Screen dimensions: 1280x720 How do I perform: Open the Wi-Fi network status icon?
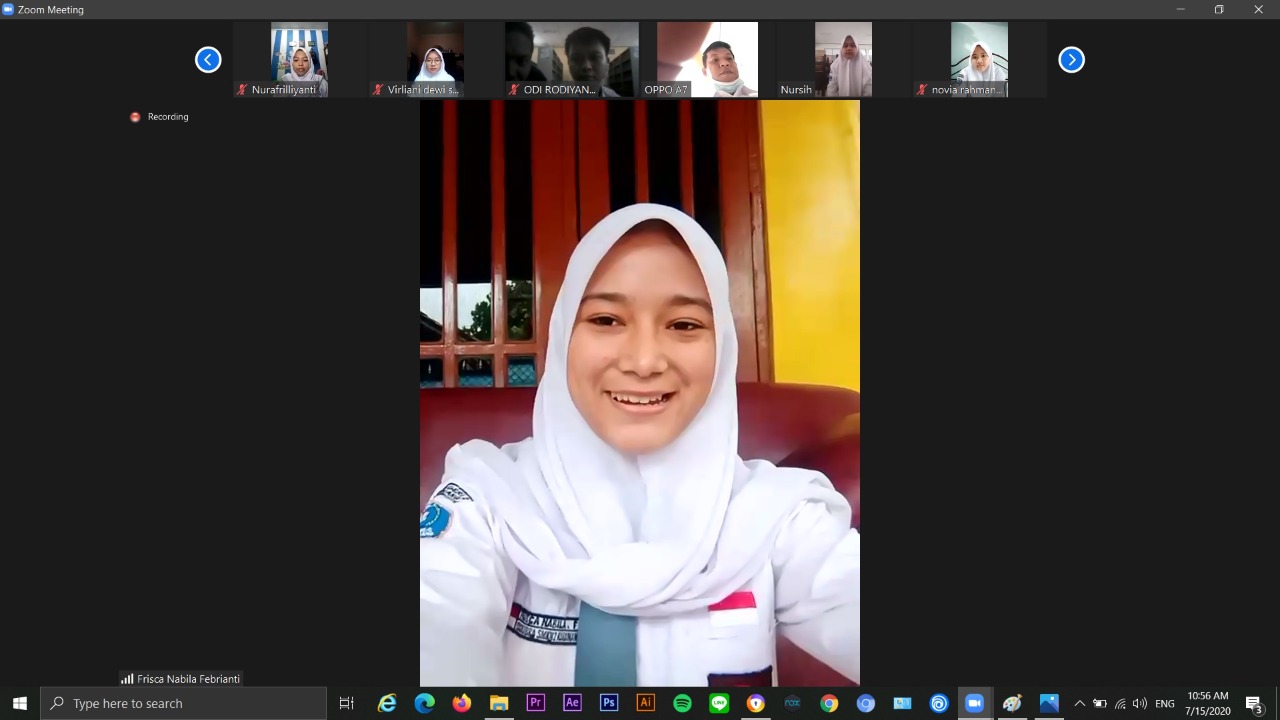[x=1120, y=704]
